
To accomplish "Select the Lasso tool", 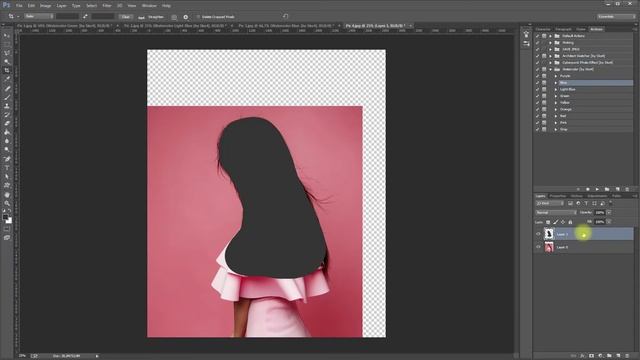I will (7, 53).
